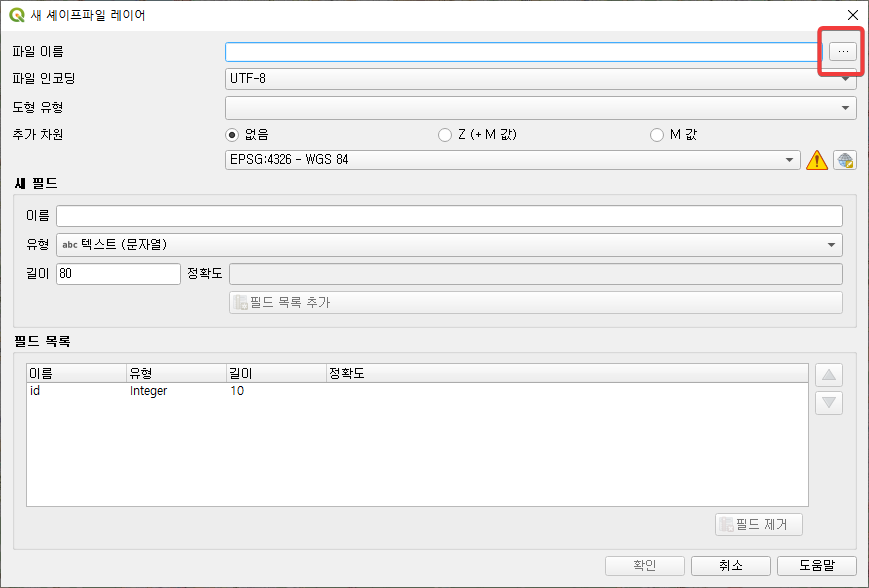Click the 취소 button
The height and width of the screenshot is (588, 869).
pyautogui.click(x=730, y=565)
